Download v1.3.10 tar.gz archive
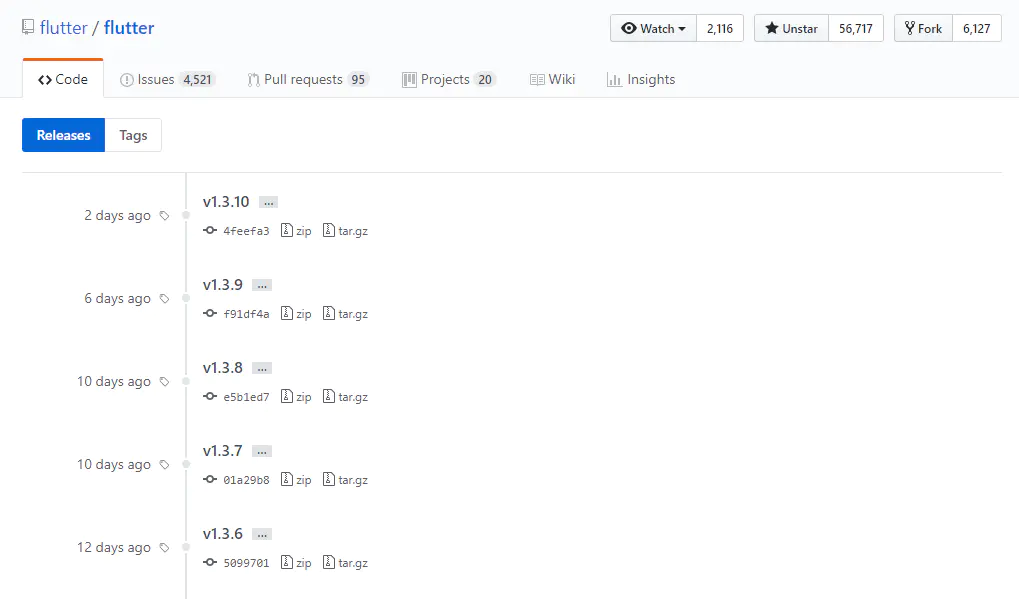1019x599 pixels. coord(345,231)
